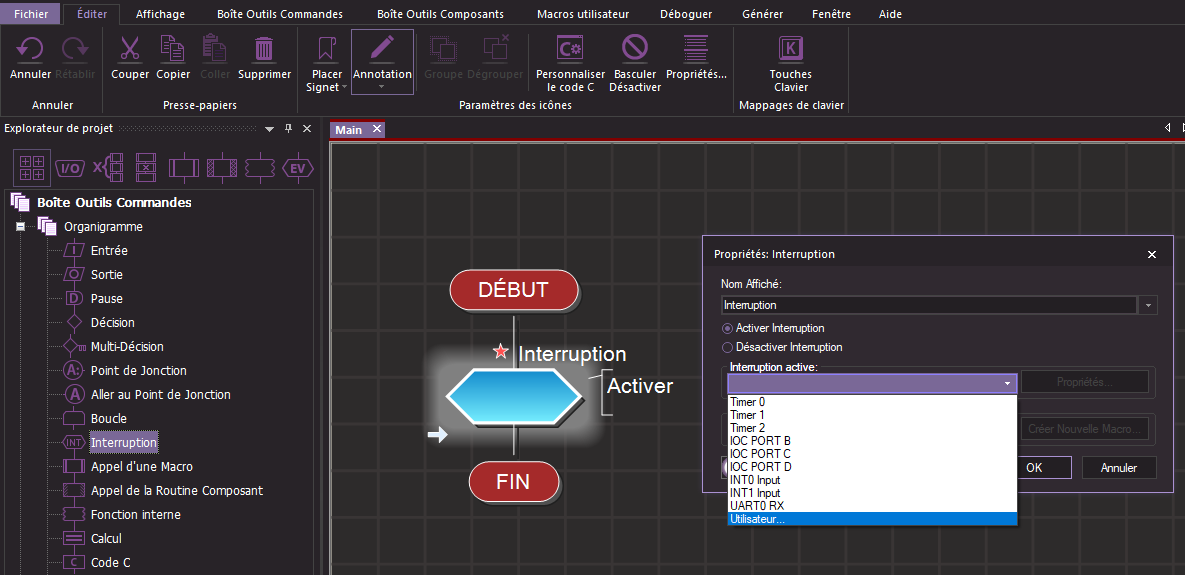The height and width of the screenshot is (575, 1185).
Task: Collapse the Organigramme tree node
Action: click(20, 227)
